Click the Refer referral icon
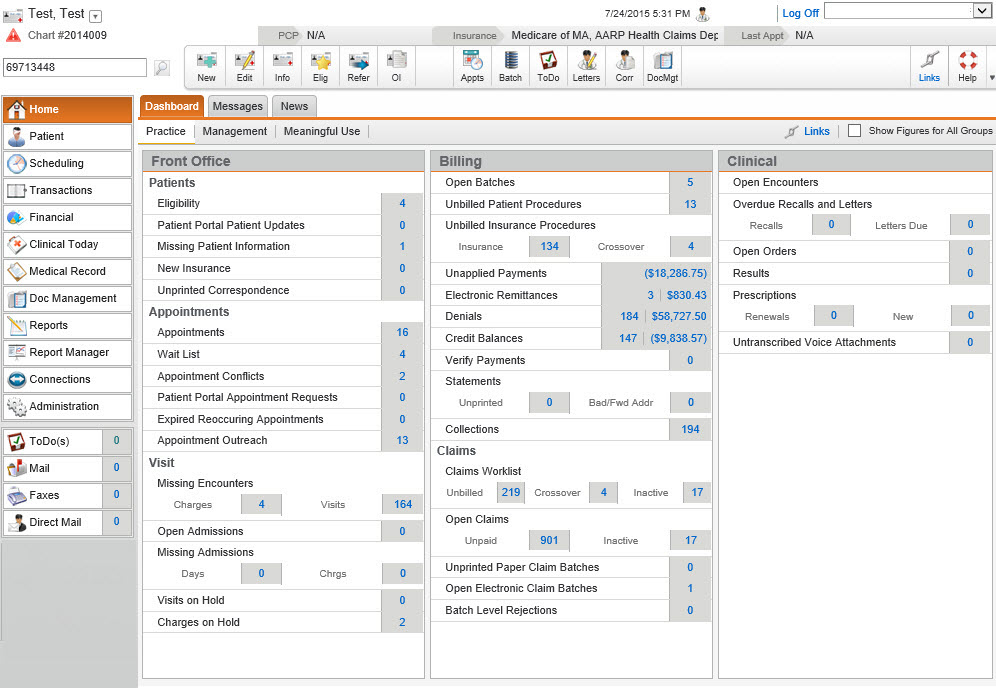Image resolution: width=996 pixels, height=688 pixels. [358, 66]
